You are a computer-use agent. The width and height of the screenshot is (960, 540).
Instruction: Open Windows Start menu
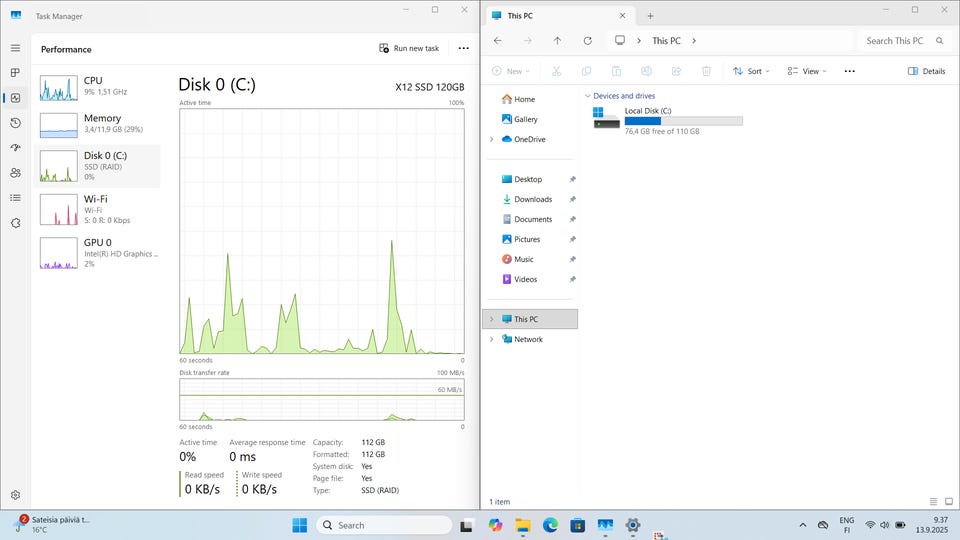tap(299, 525)
